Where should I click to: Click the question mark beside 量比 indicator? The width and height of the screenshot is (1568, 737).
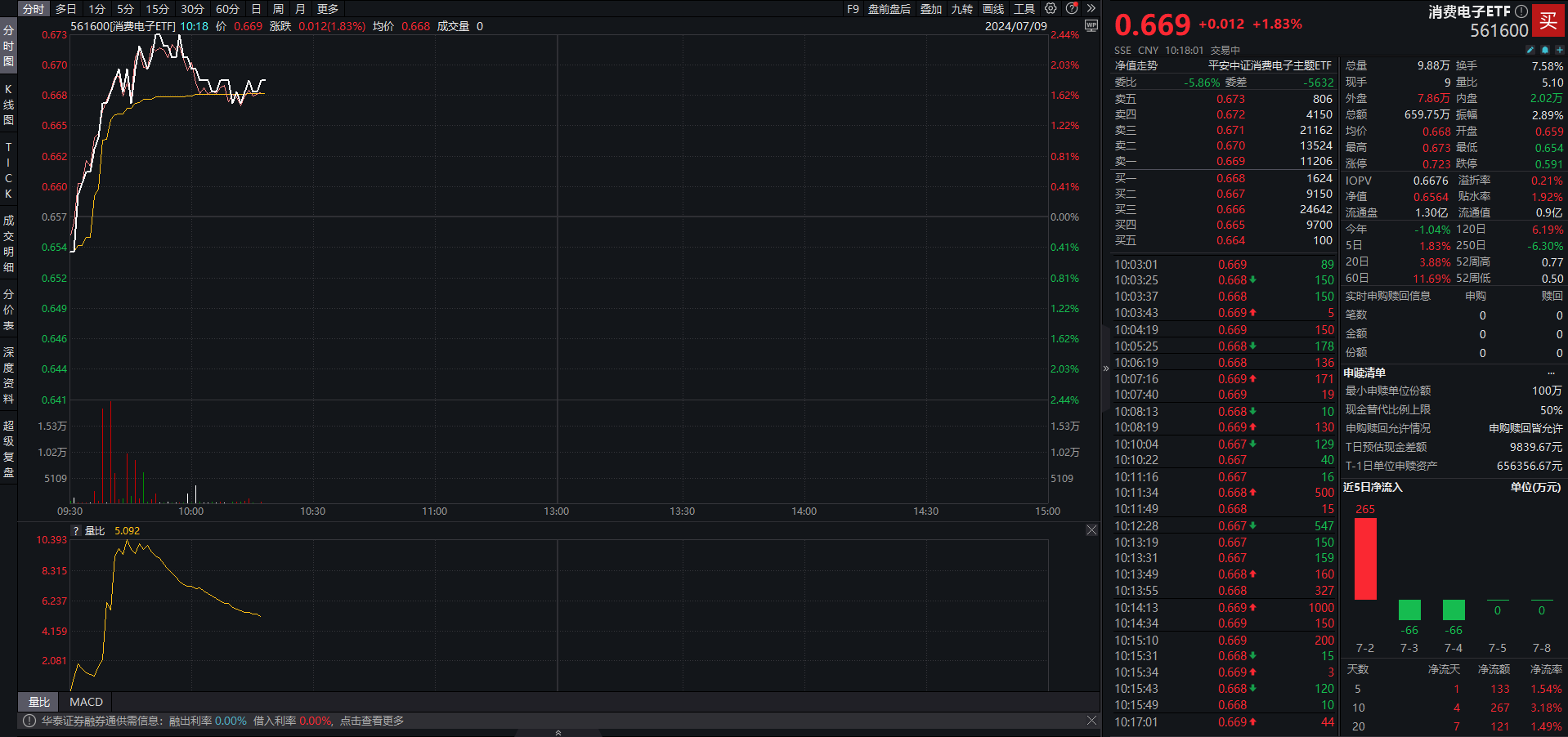click(x=76, y=531)
